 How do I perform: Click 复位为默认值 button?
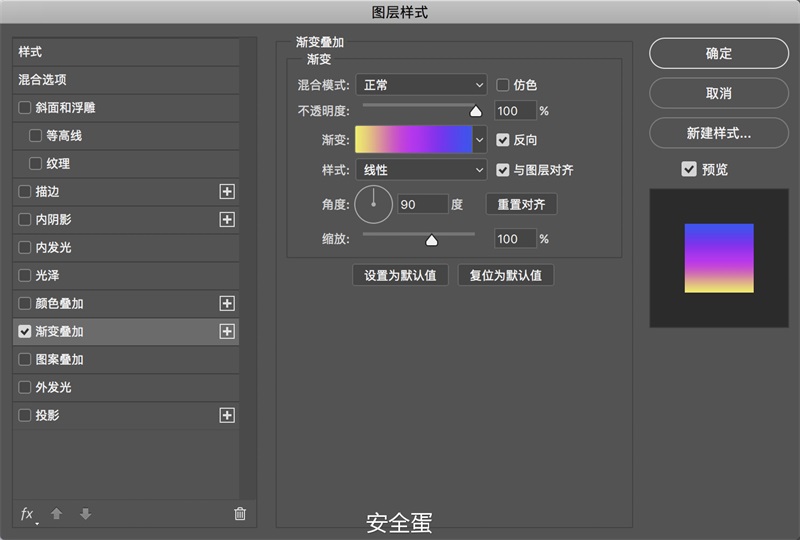pos(506,275)
